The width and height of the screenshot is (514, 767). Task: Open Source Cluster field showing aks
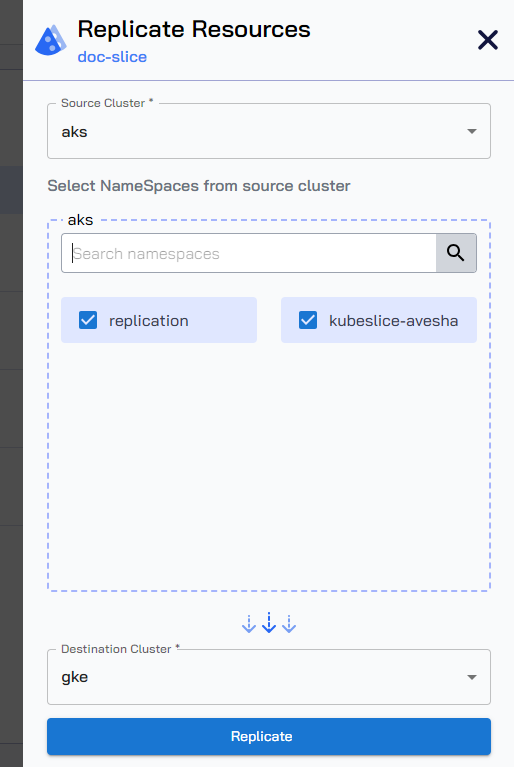click(269, 131)
